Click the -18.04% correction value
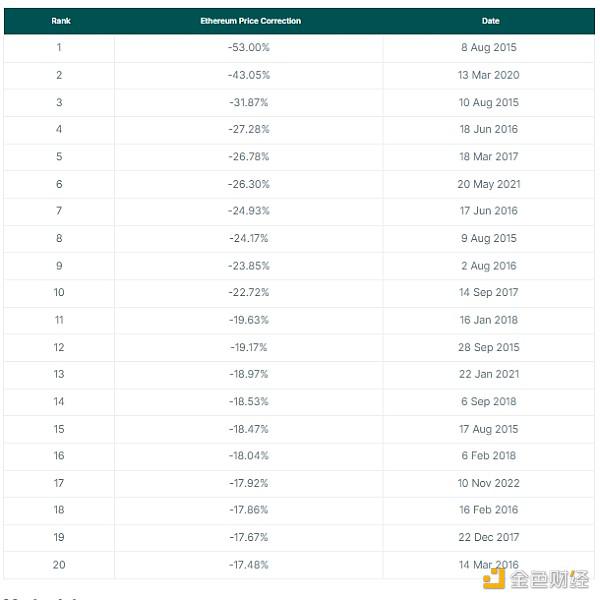 coord(248,455)
